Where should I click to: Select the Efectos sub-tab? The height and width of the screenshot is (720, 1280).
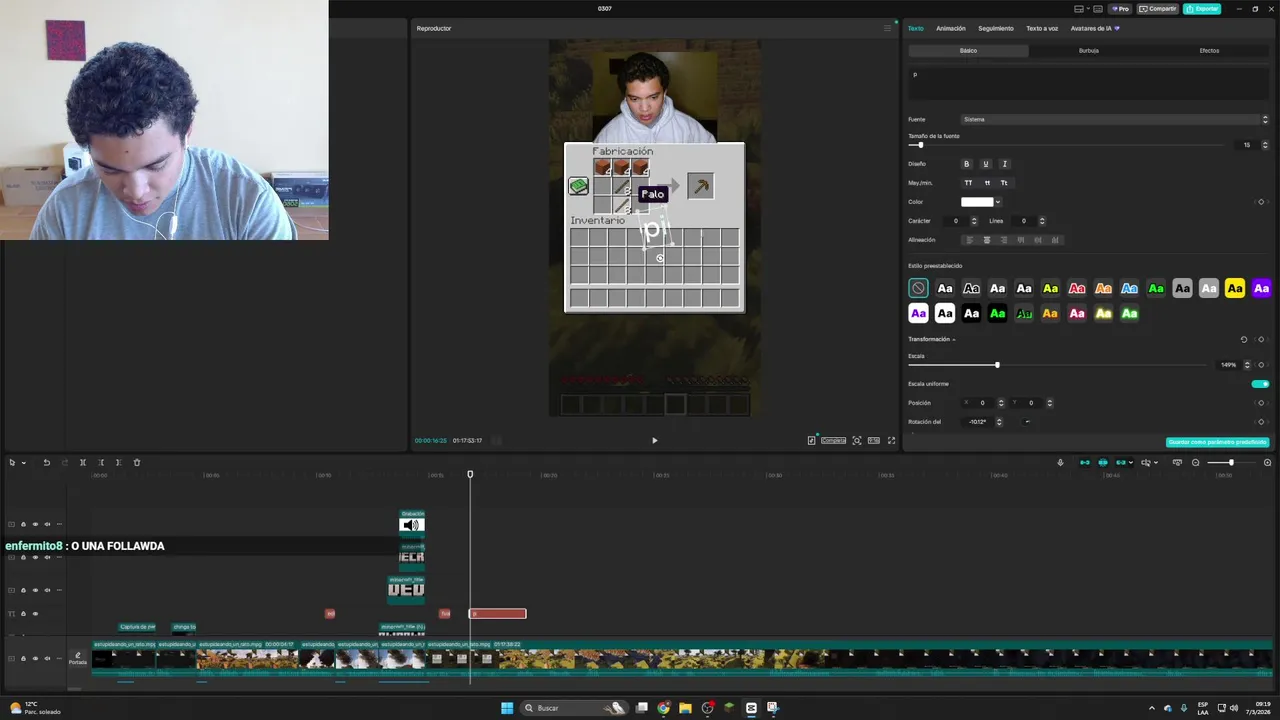pos(1209,50)
